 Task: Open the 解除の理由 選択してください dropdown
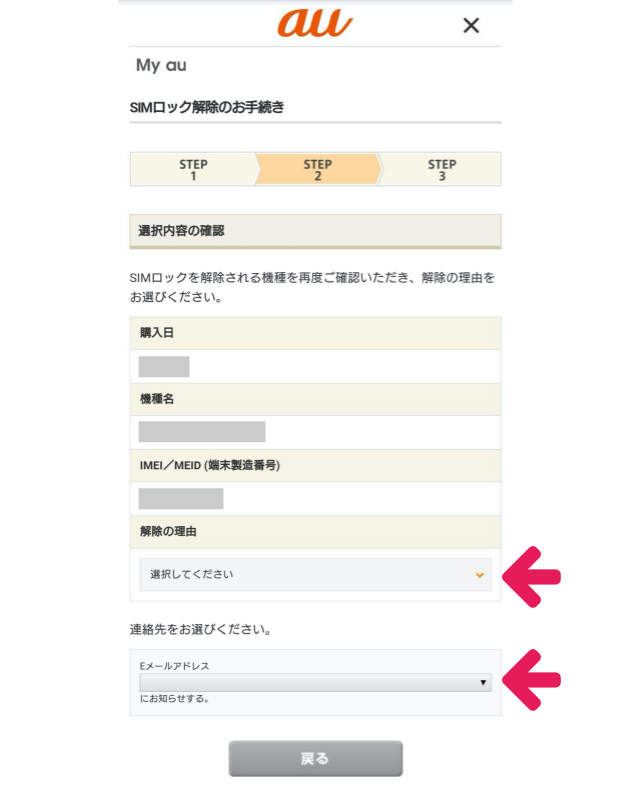(314, 575)
